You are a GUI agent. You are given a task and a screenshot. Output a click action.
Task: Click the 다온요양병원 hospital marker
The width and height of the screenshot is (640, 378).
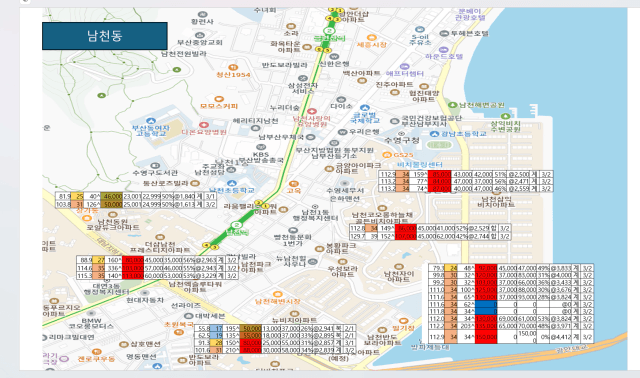[204, 125]
